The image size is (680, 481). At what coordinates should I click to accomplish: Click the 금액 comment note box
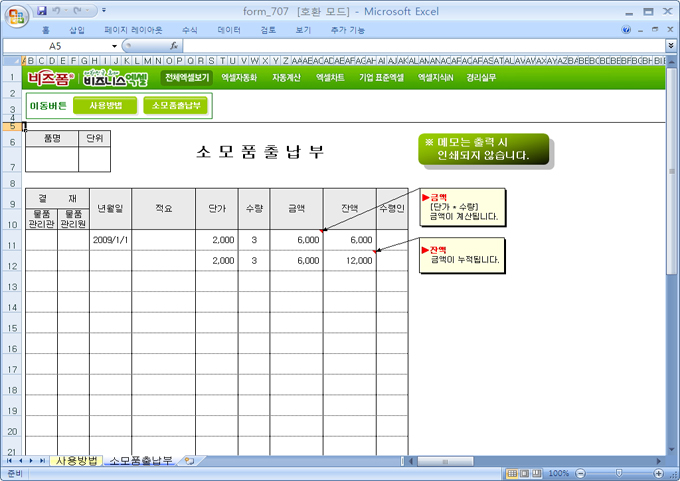(x=462, y=207)
